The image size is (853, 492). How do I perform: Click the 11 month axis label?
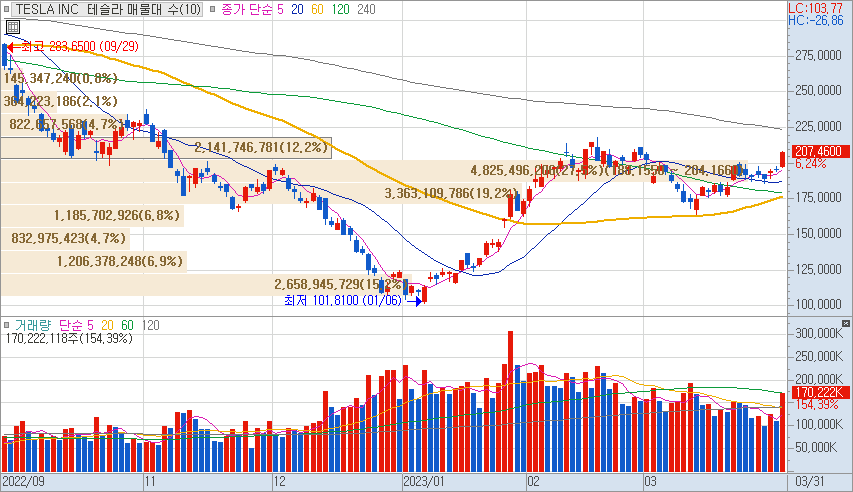point(150,482)
